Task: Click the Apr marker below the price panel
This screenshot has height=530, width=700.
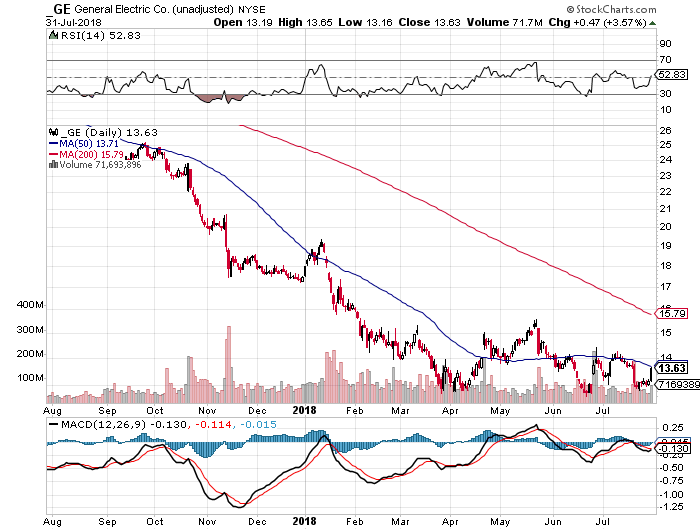Action: (450, 410)
